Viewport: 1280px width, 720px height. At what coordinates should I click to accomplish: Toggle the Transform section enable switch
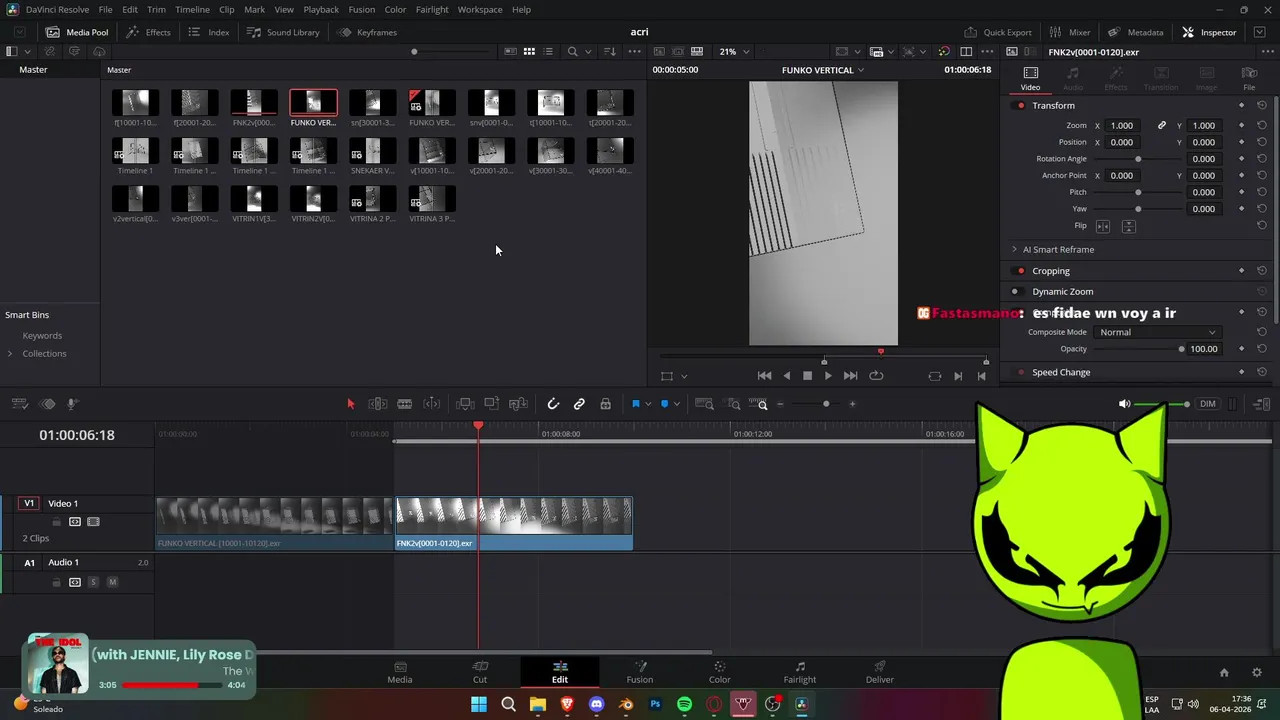pos(1020,106)
